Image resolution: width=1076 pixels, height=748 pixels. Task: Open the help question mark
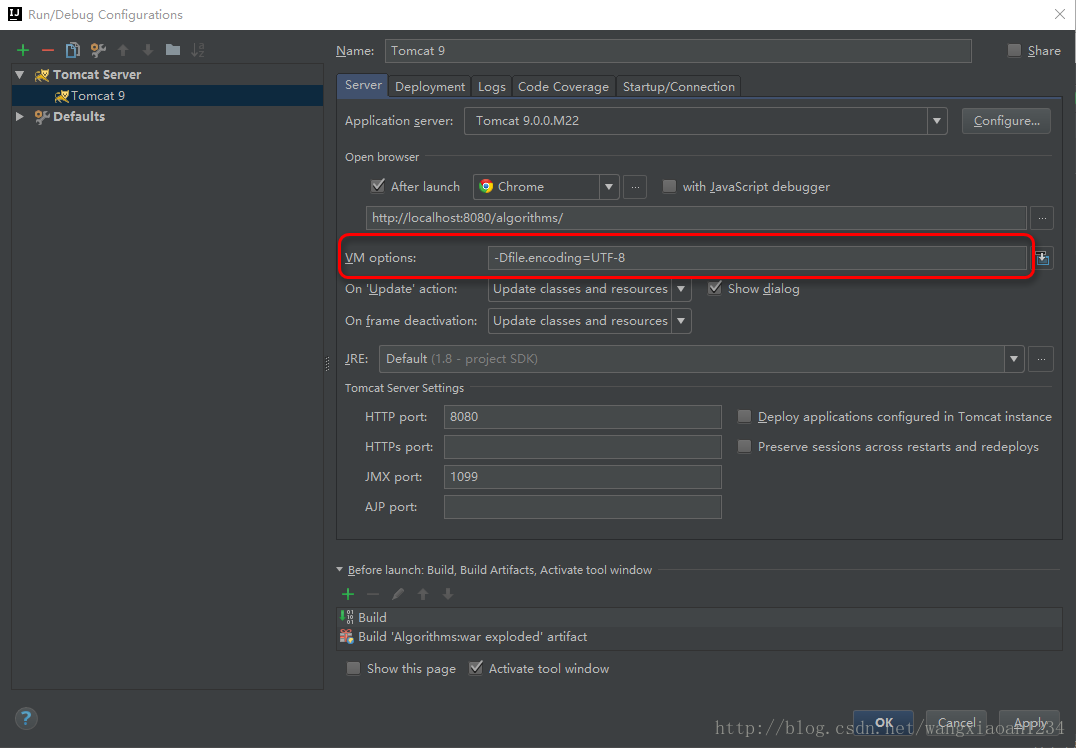coord(26,718)
